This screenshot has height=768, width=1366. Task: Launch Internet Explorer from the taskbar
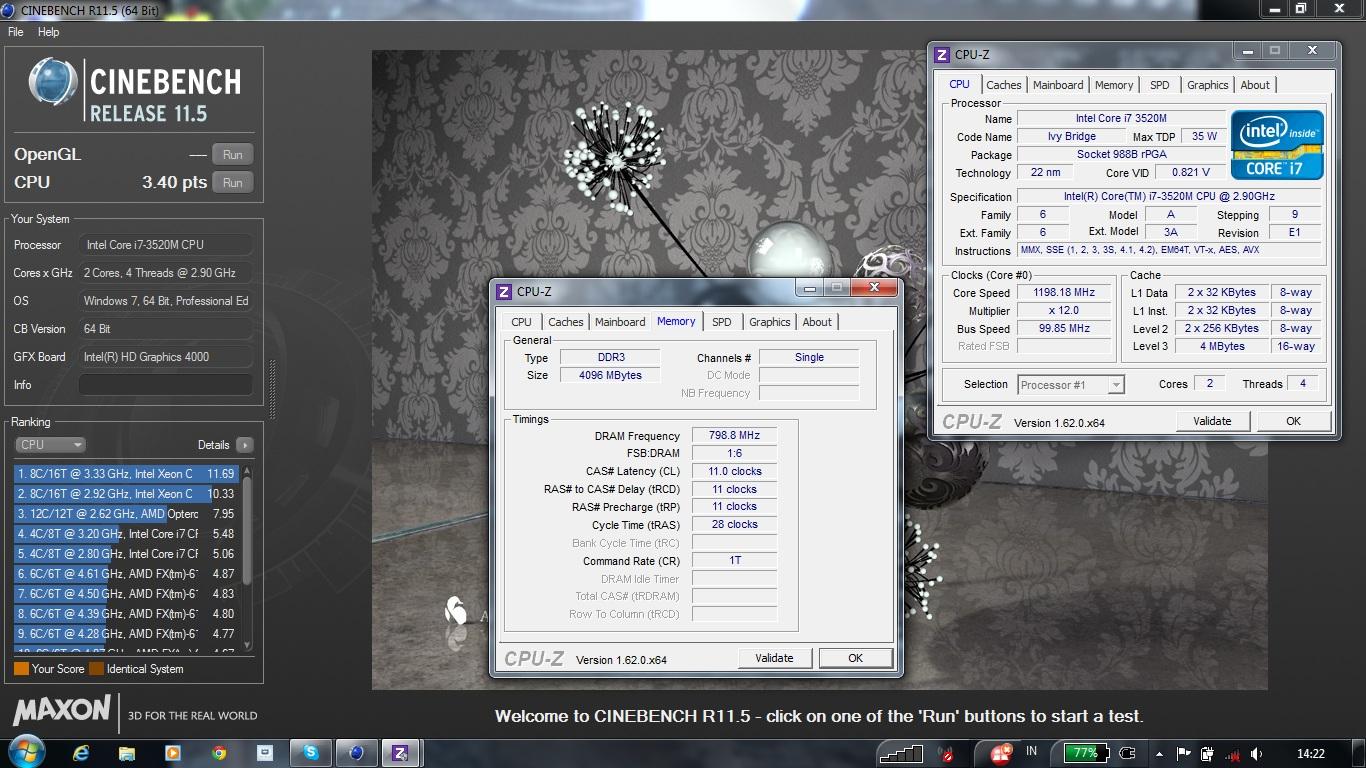(x=81, y=753)
